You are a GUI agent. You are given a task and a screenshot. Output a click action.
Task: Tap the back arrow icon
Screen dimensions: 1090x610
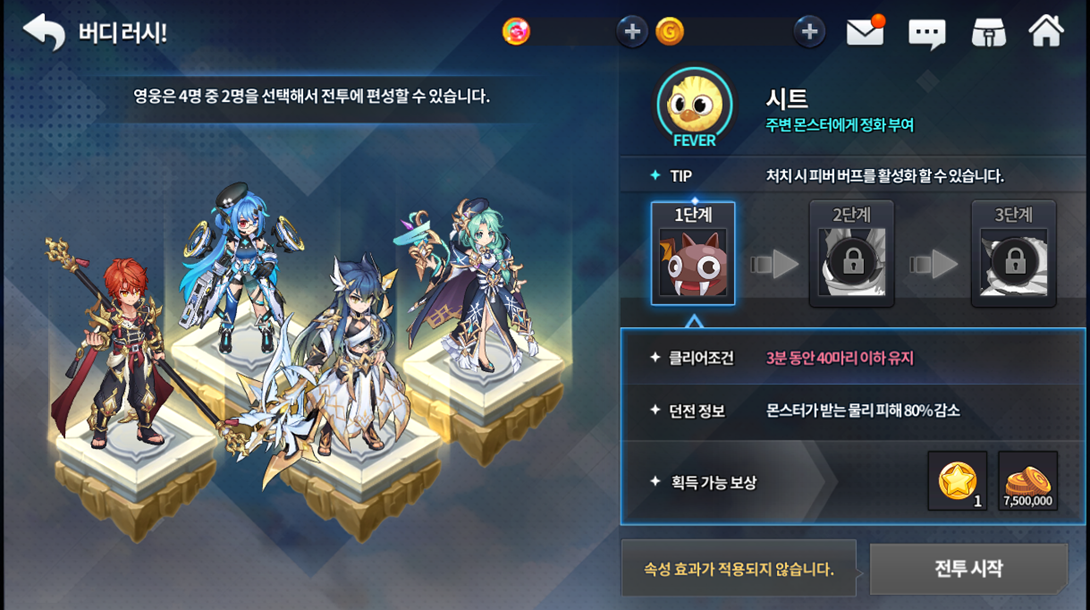point(44,31)
